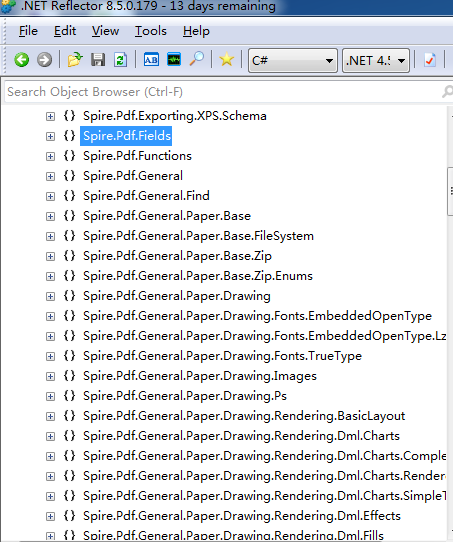Open the Tools menu
This screenshot has height=542, width=453.
coord(151,31)
